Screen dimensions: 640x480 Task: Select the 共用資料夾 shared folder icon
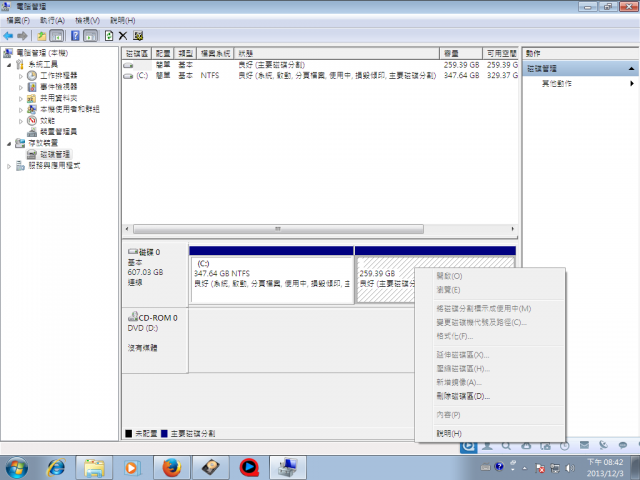click(31, 98)
